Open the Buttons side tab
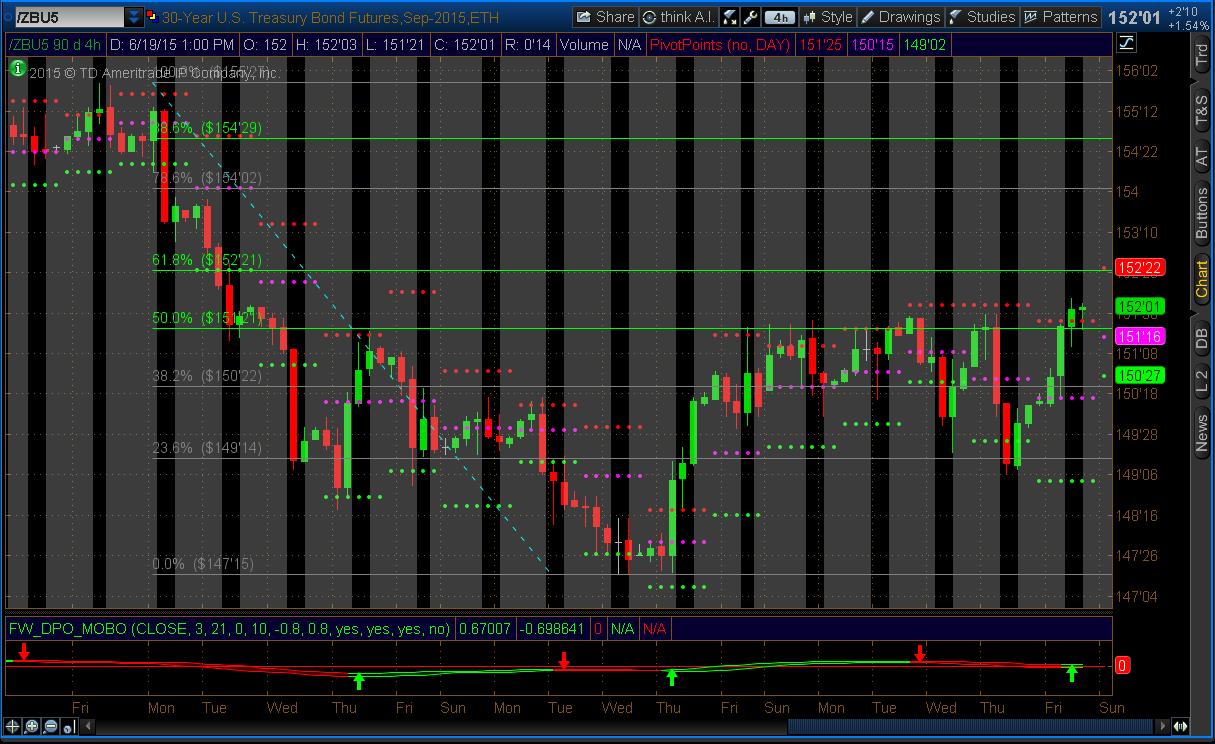 click(x=1201, y=214)
